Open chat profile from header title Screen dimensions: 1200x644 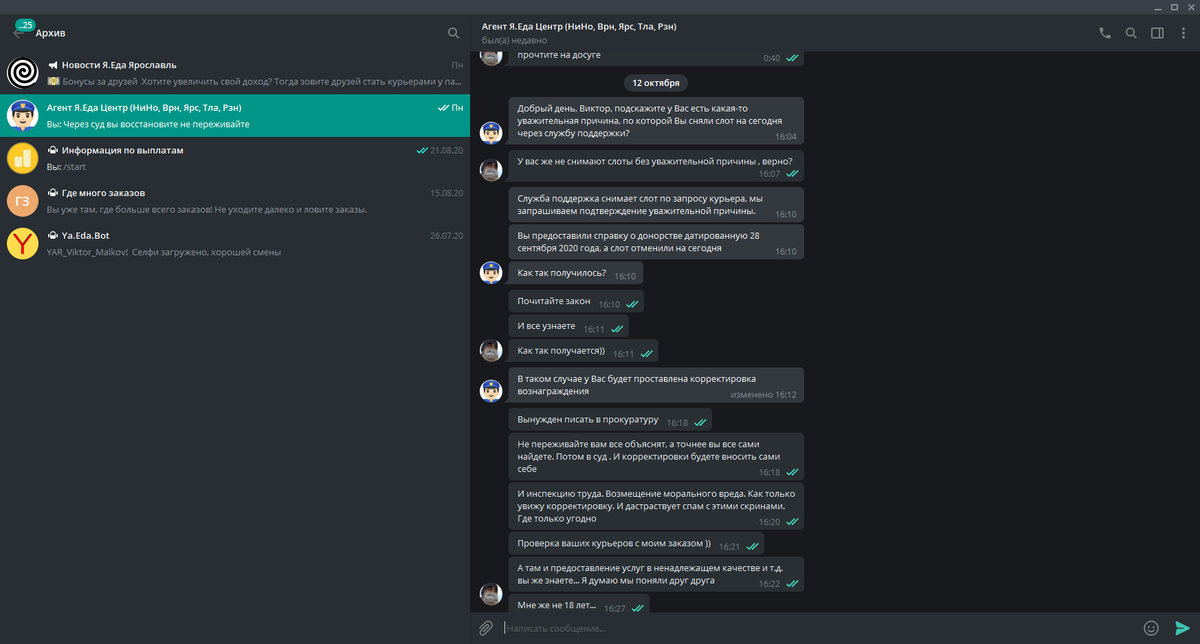pos(579,26)
